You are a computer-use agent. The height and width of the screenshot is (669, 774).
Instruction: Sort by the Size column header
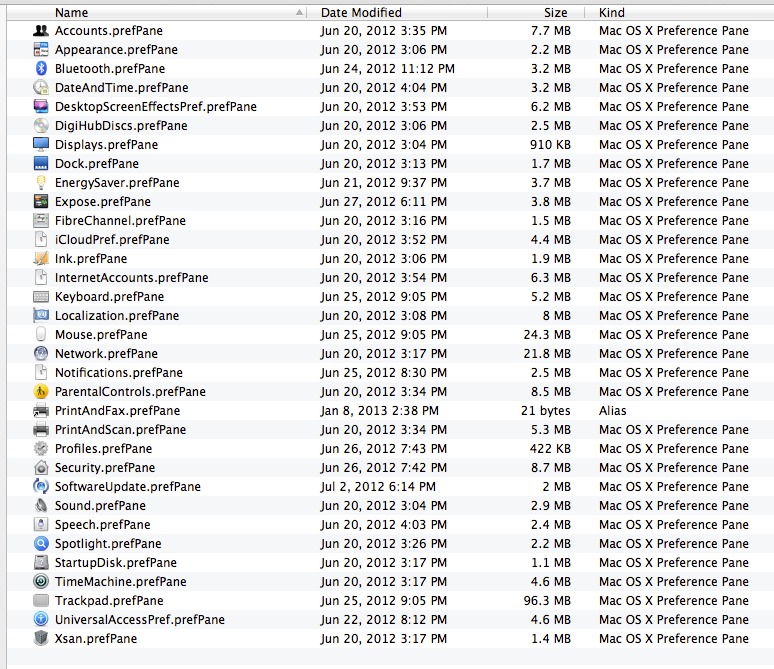(x=556, y=12)
